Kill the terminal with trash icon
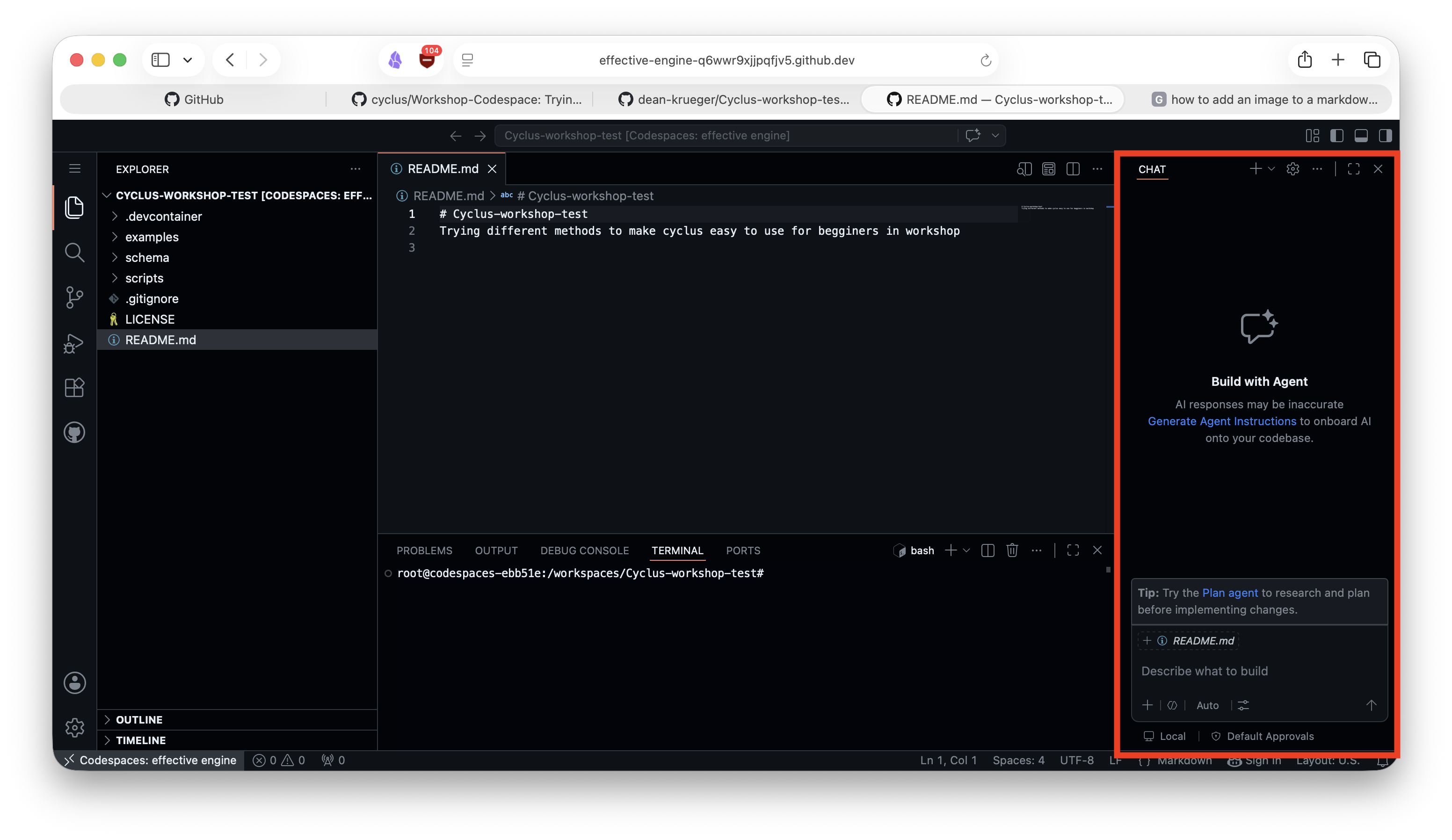Screen dimensions: 1452x840 coord(1012,550)
